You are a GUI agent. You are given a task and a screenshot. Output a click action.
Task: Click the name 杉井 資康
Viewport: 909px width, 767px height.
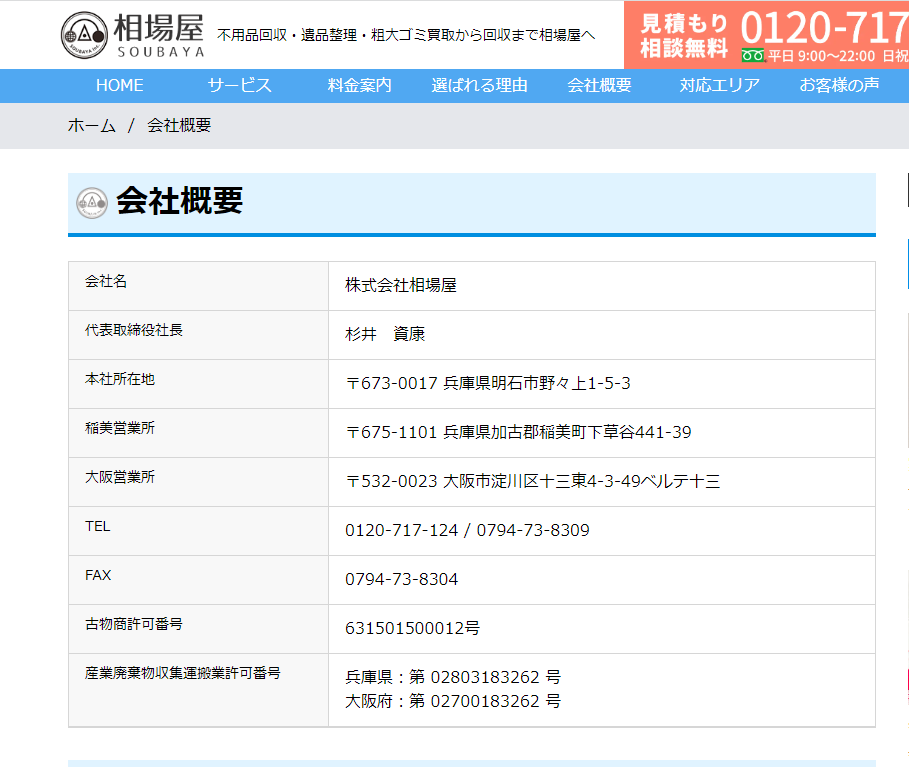point(385,334)
